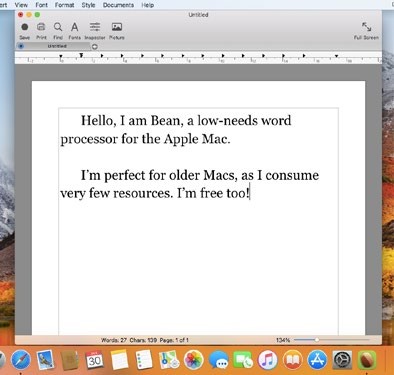Open Calendar showing 30 in the Dock
Viewport: 394px width, 375px height.
(x=94, y=360)
